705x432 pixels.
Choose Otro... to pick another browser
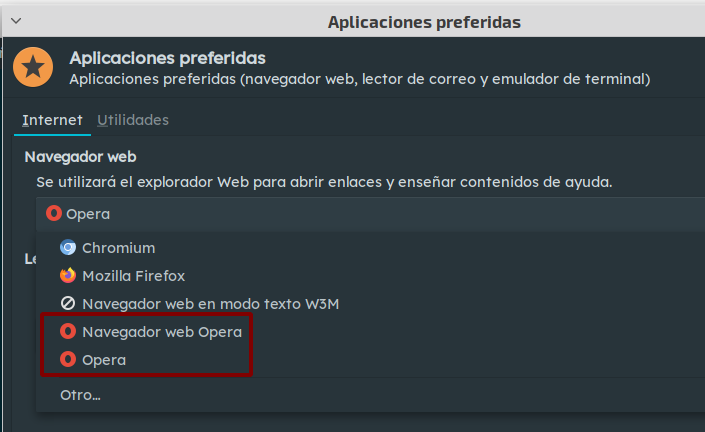[81, 395]
